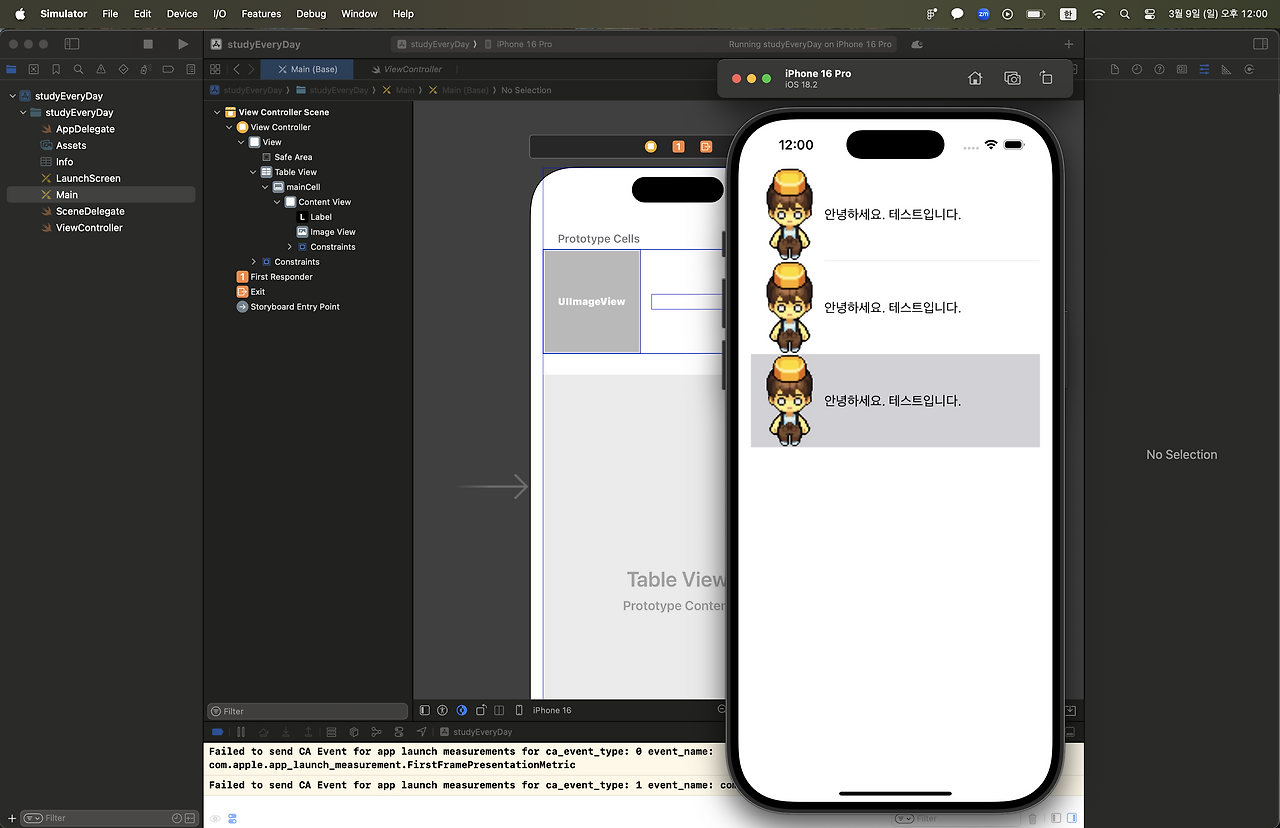Image resolution: width=1280 pixels, height=828 pixels.
Task: Show the History inspector clock icon
Action: click(x=1138, y=69)
